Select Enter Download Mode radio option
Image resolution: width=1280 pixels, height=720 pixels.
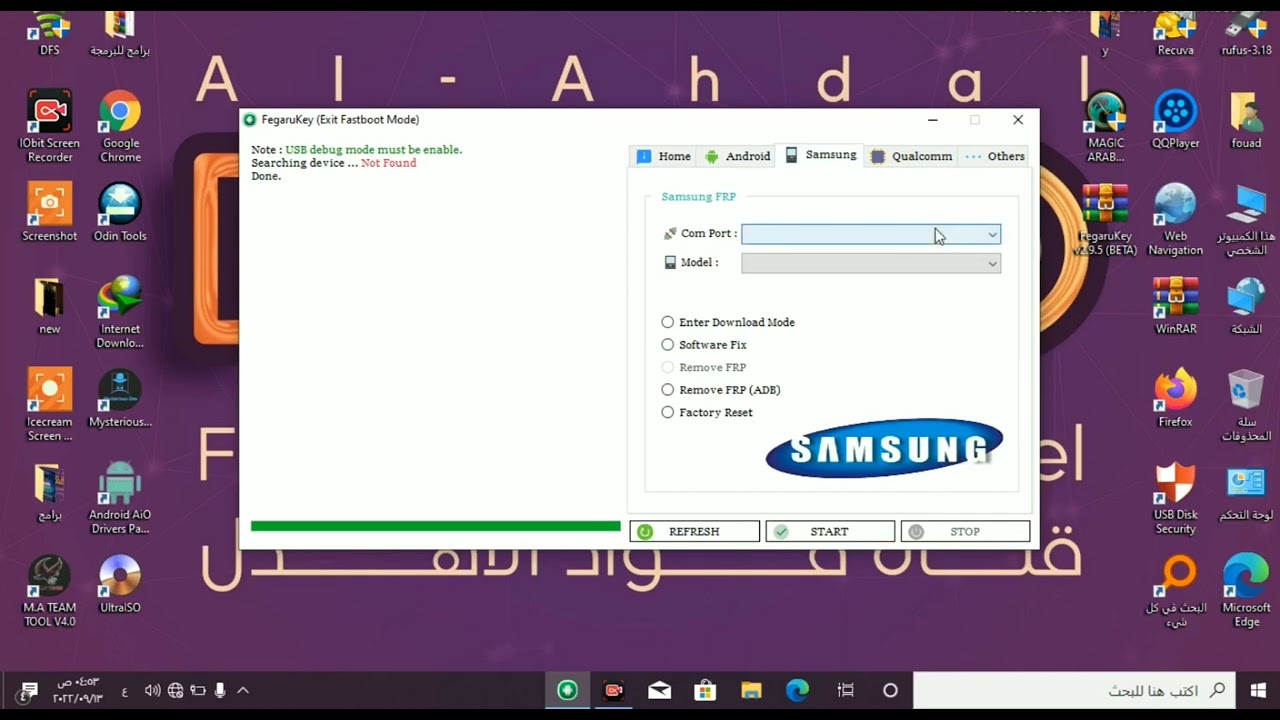pyautogui.click(x=728, y=322)
